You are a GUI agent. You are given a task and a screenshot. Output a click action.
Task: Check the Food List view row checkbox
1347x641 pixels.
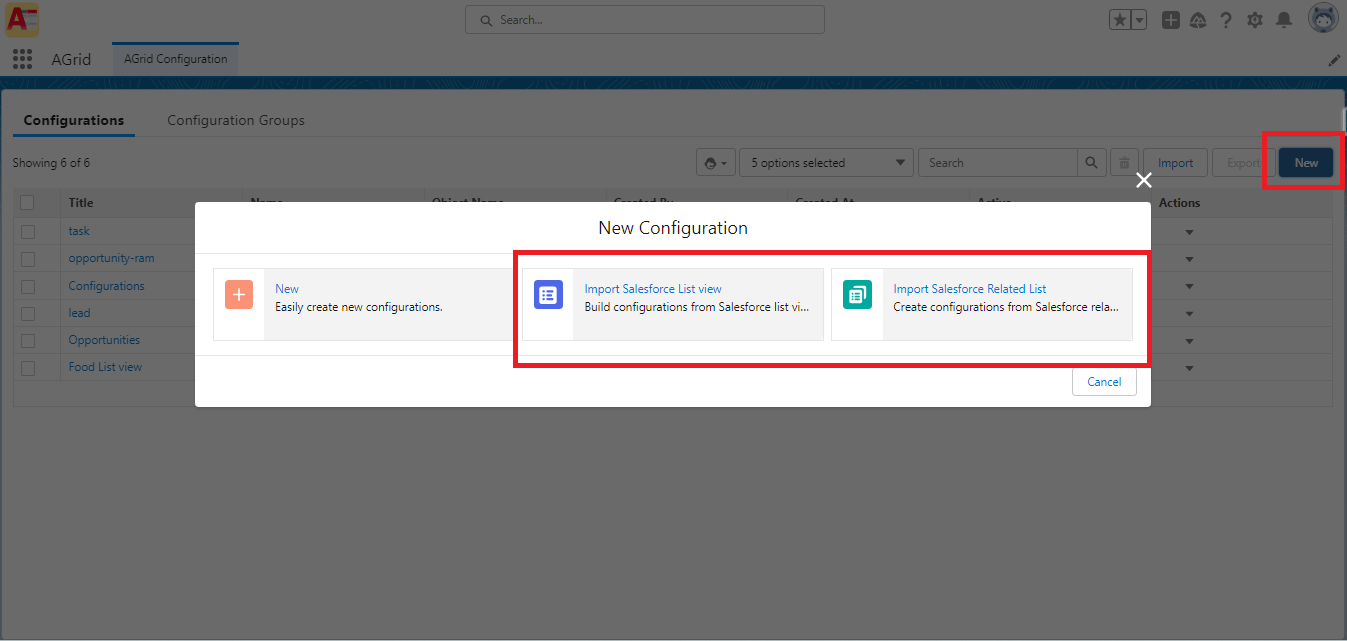[27, 367]
